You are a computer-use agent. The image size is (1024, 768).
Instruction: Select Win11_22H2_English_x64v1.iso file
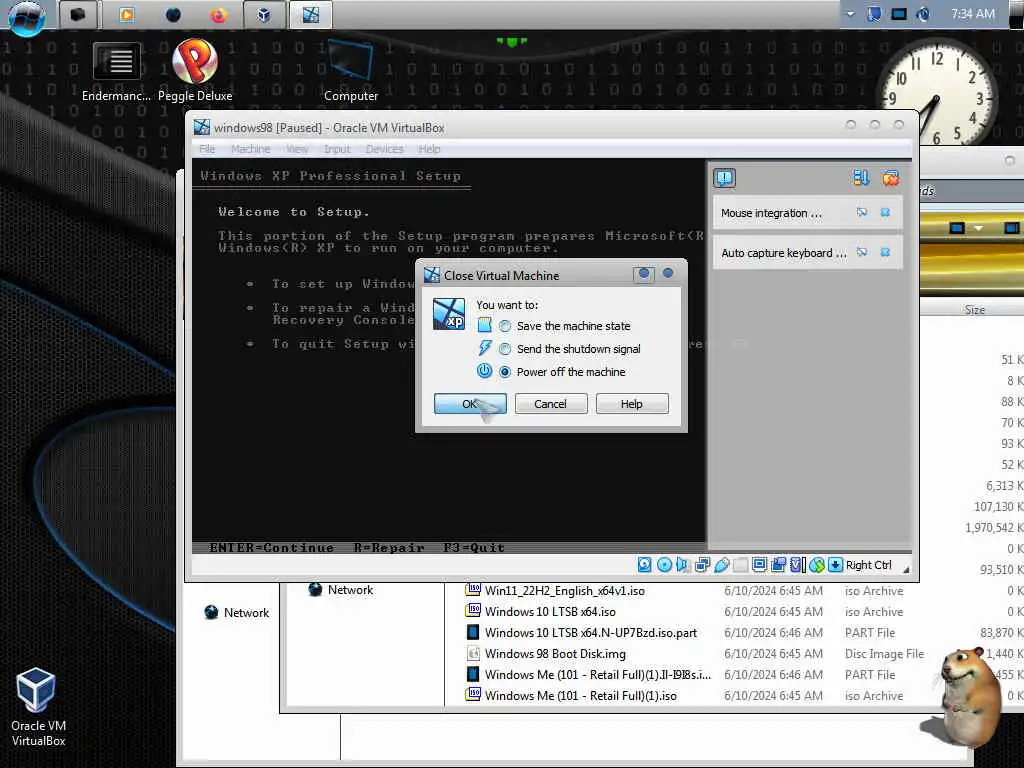pyautogui.click(x=564, y=590)
